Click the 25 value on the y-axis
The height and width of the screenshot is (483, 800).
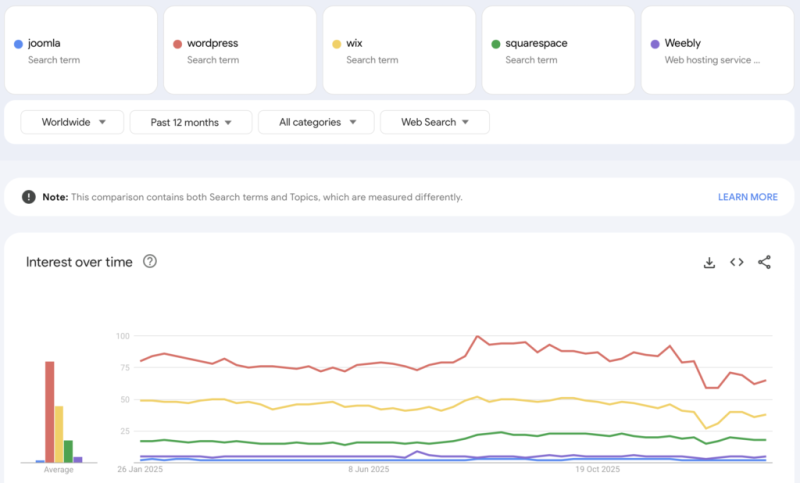pyautogui.click(x=125, y=431)
